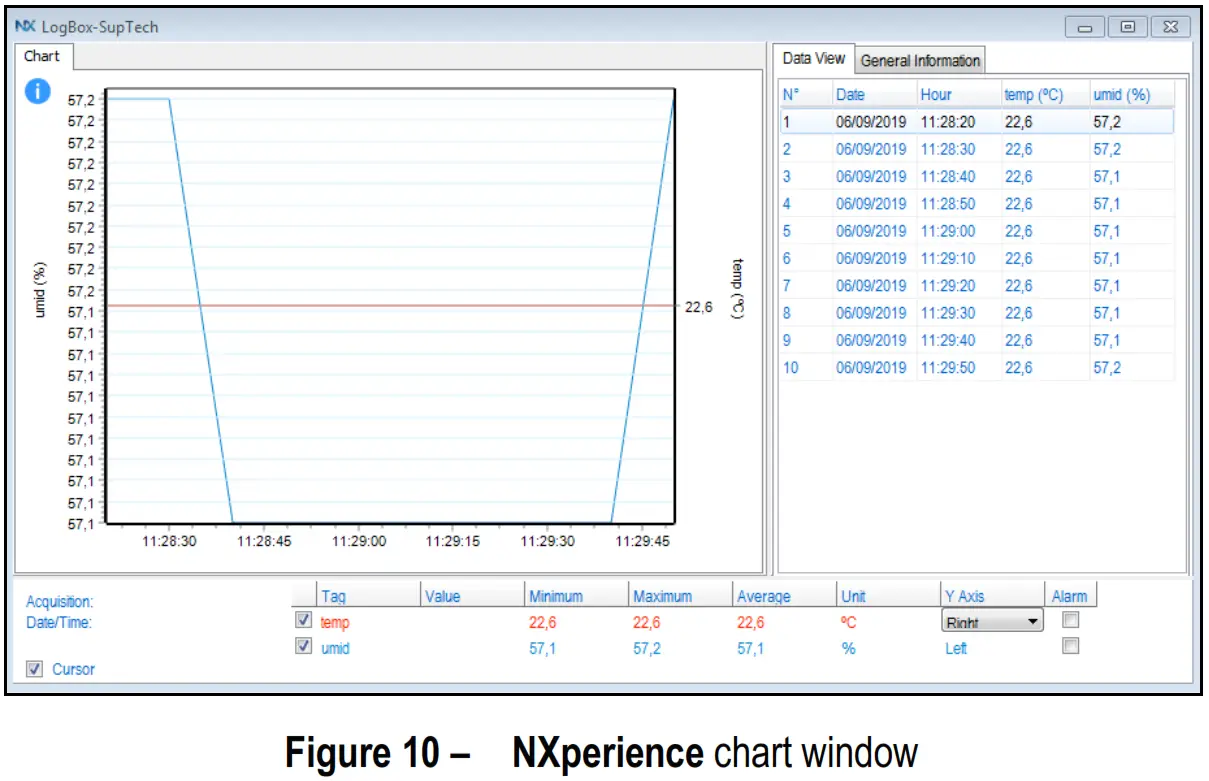
Task: Click the red temp line in the chart
Action: coord(390,305)
